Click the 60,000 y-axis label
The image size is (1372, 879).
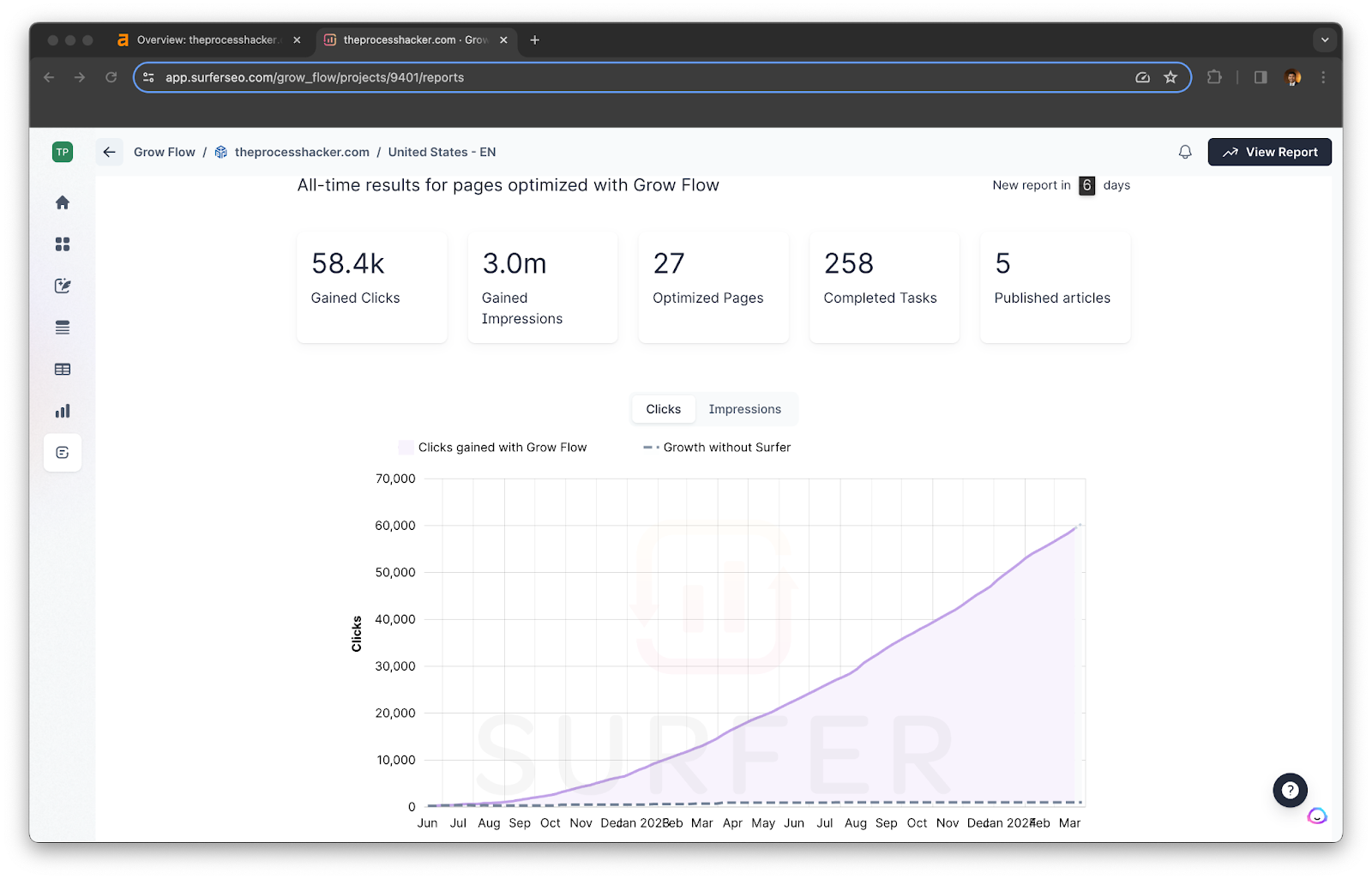click(x=395, y=526)
